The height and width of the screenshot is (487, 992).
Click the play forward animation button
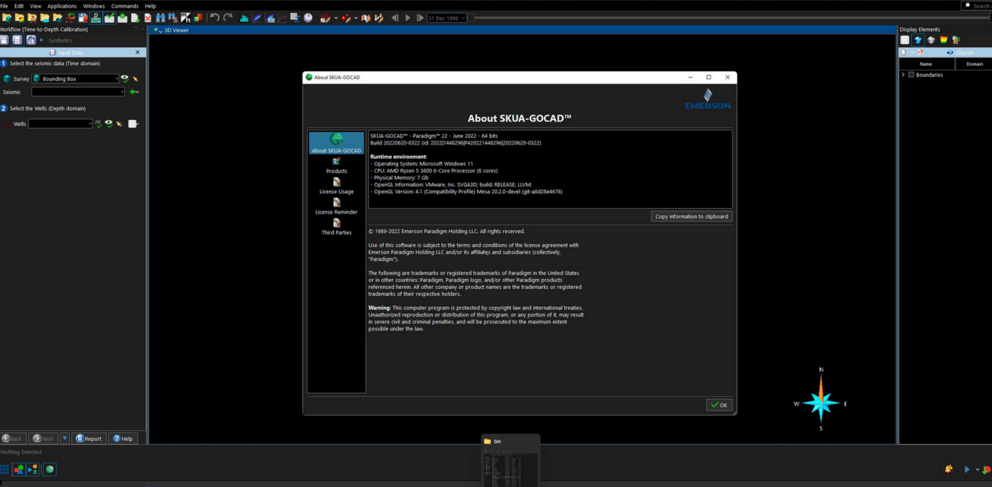click(x=407, y=18)
